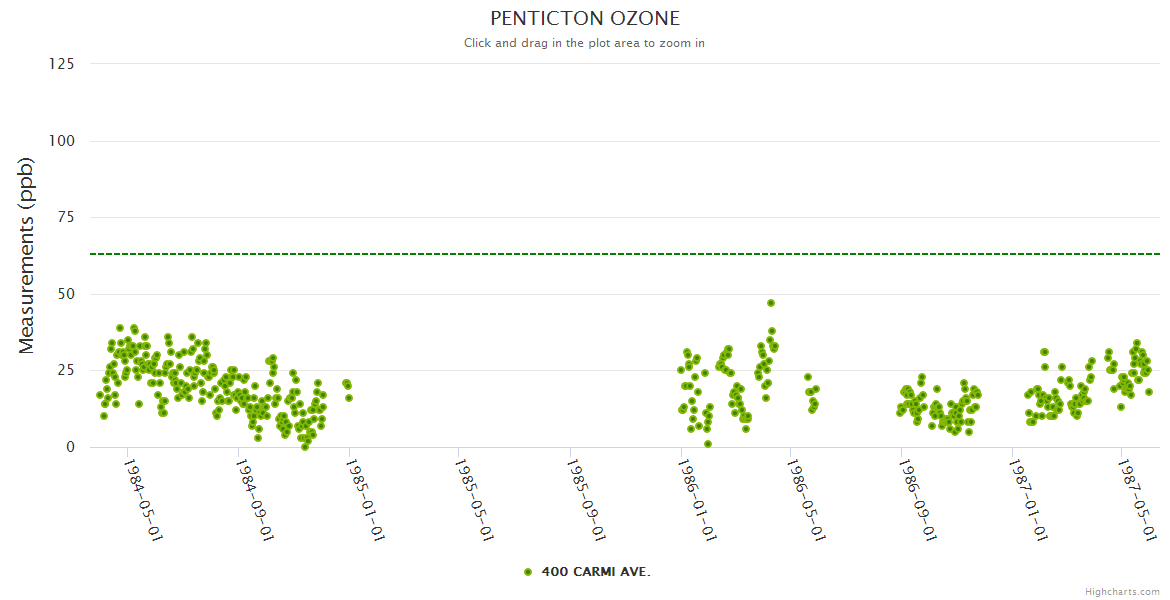The width and height of the screenshot is (1170, 600).
Task: Click the 1985-01-01 x-axis date label
Action: (x=365, y=499)
